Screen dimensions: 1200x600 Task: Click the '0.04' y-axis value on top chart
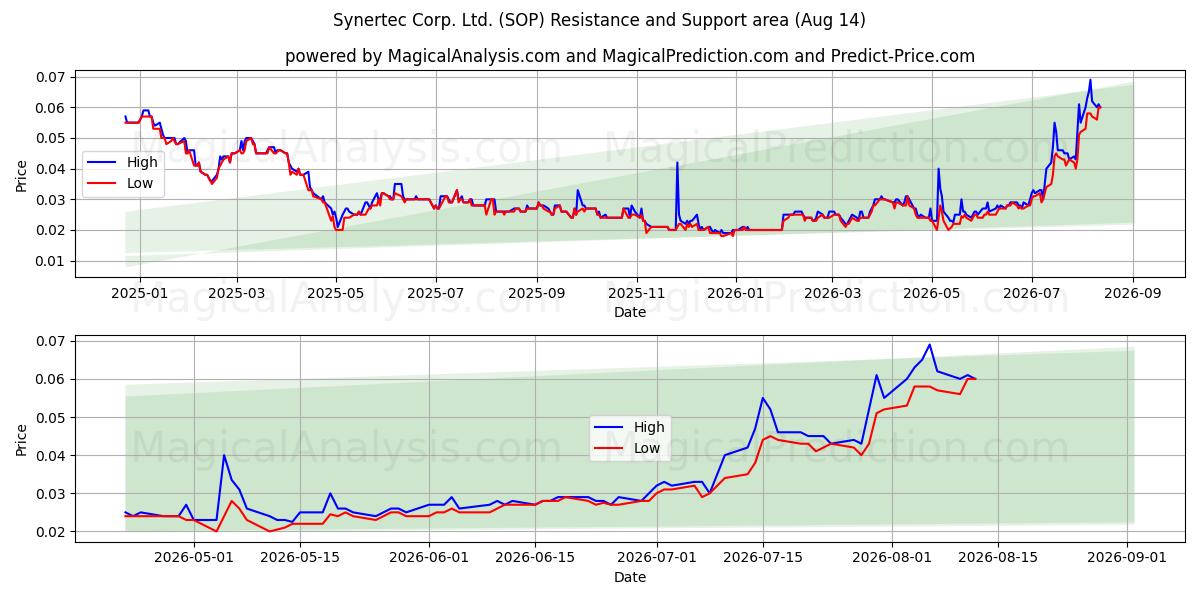[x=50, y=169]
